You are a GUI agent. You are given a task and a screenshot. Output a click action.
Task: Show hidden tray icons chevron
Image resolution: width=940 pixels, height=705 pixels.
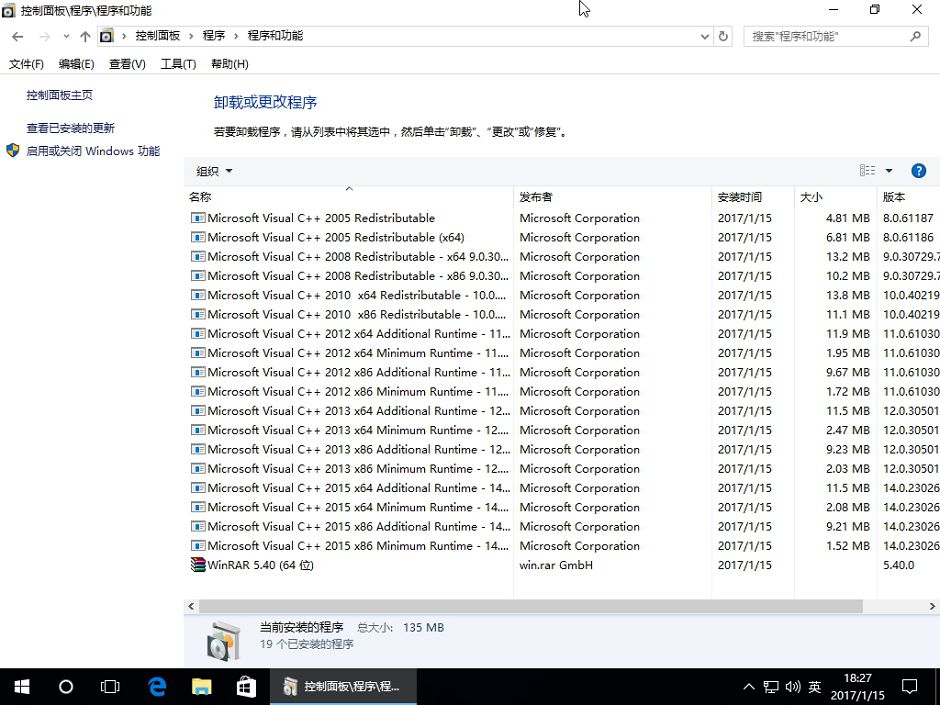[749, 686]
